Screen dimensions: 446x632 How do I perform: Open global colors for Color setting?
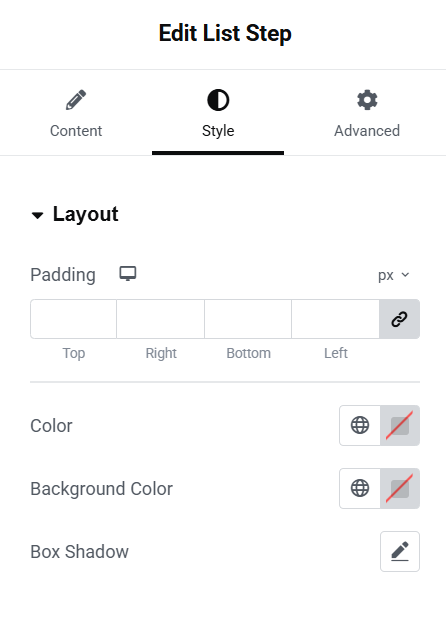tap(360, 425)
